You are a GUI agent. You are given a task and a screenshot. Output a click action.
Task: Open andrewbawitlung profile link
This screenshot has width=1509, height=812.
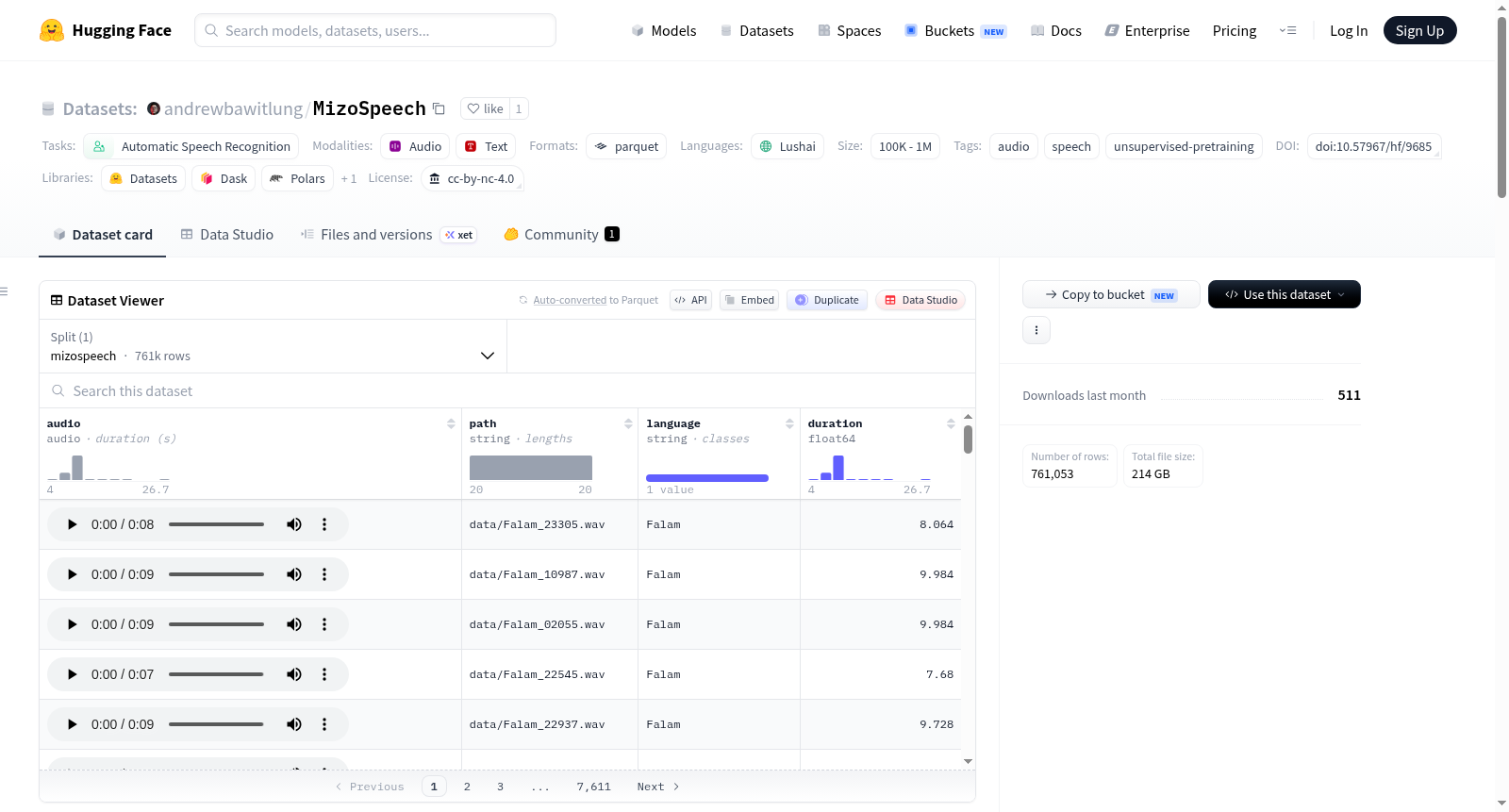(x=233, y=108)
